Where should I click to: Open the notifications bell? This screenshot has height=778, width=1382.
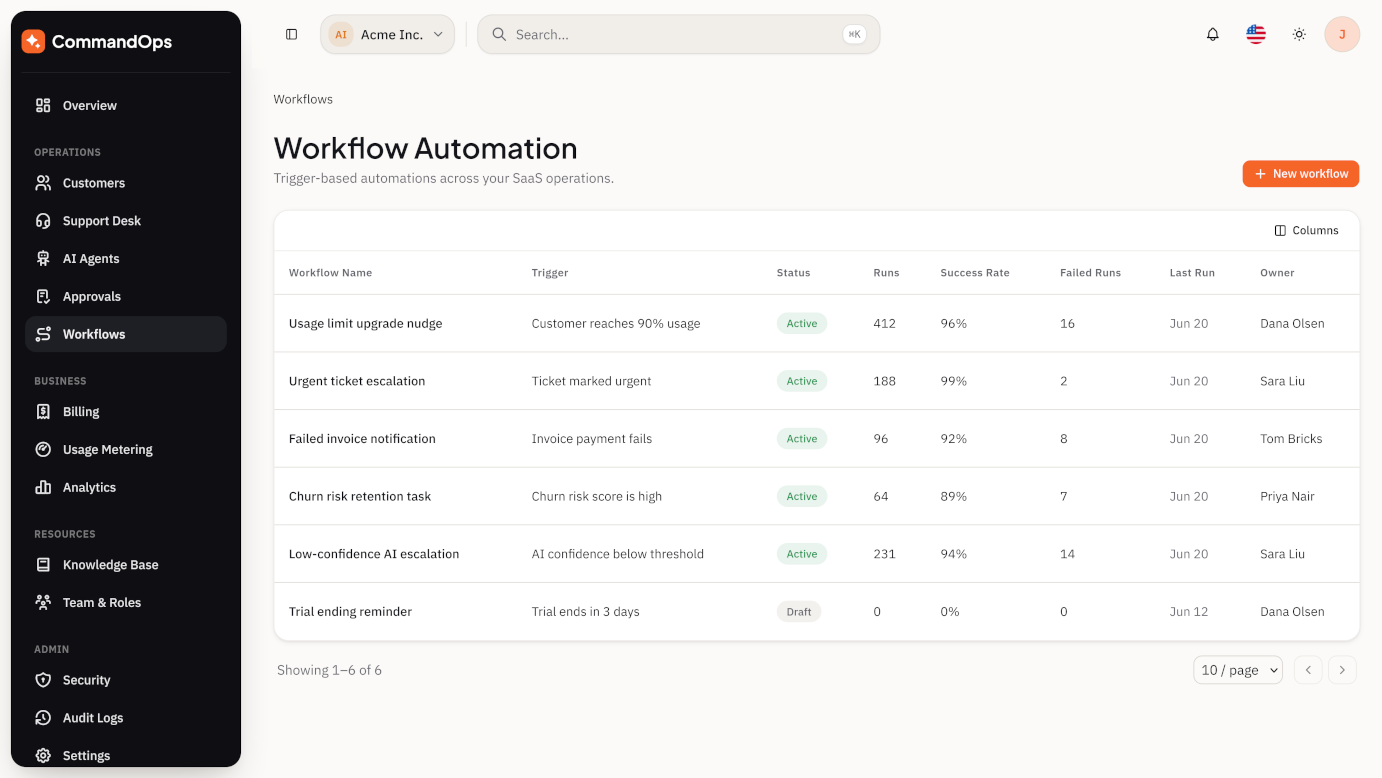point(1213,34)
